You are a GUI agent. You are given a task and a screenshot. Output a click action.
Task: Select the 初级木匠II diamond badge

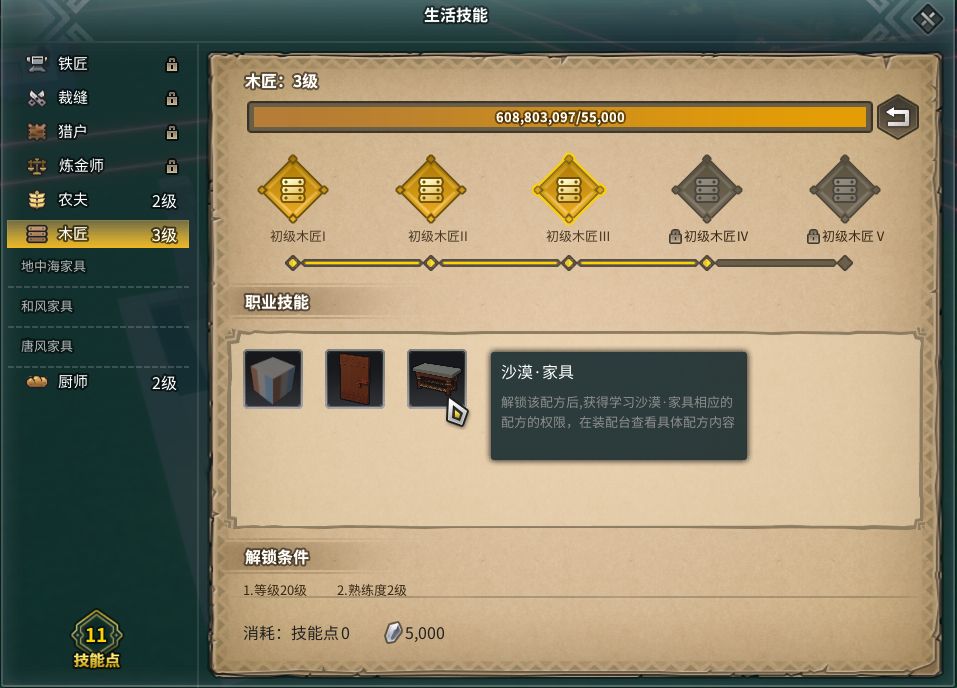tap(431, 189)
